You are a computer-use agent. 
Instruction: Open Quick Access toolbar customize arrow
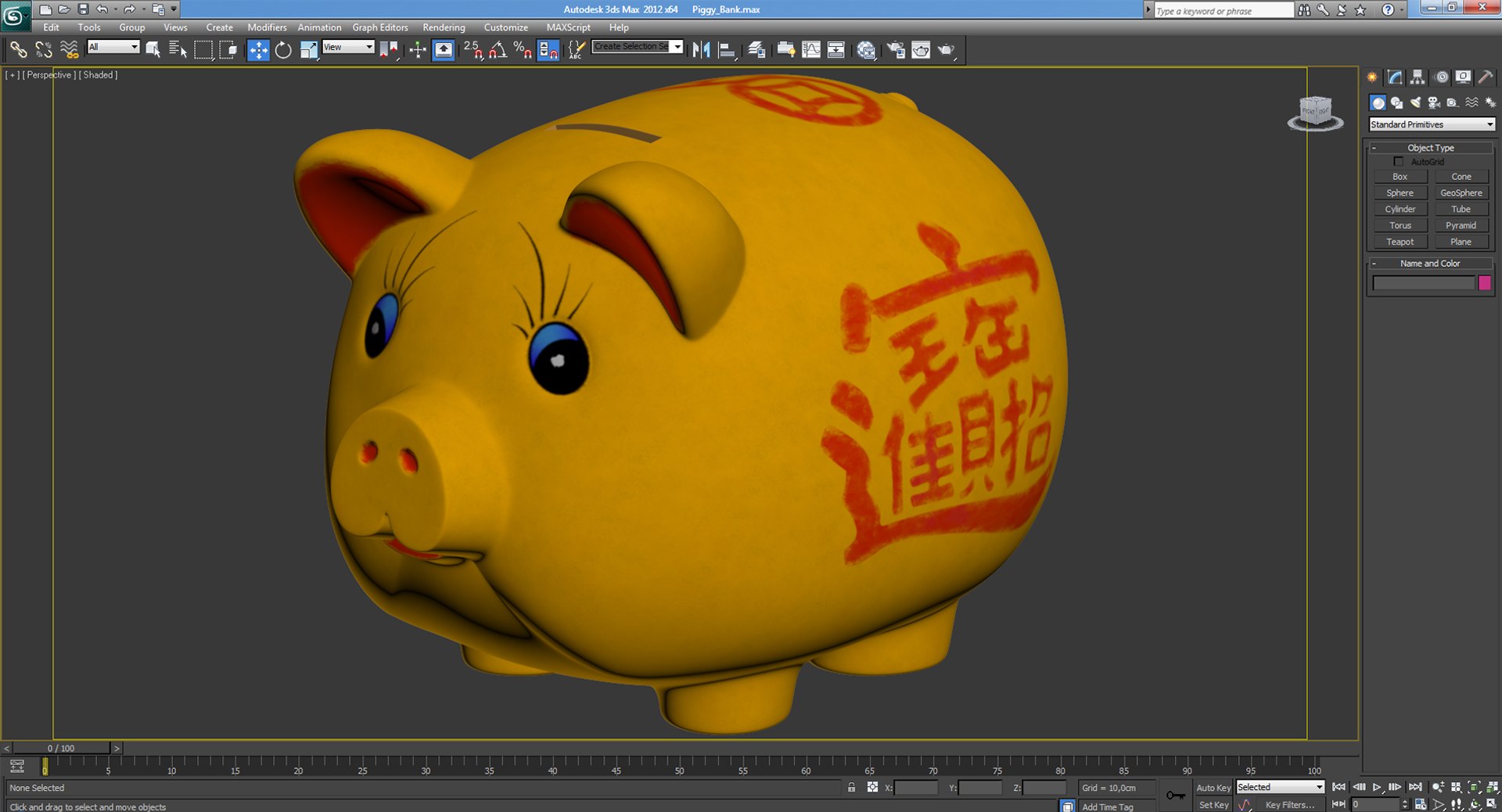[174, 9]
